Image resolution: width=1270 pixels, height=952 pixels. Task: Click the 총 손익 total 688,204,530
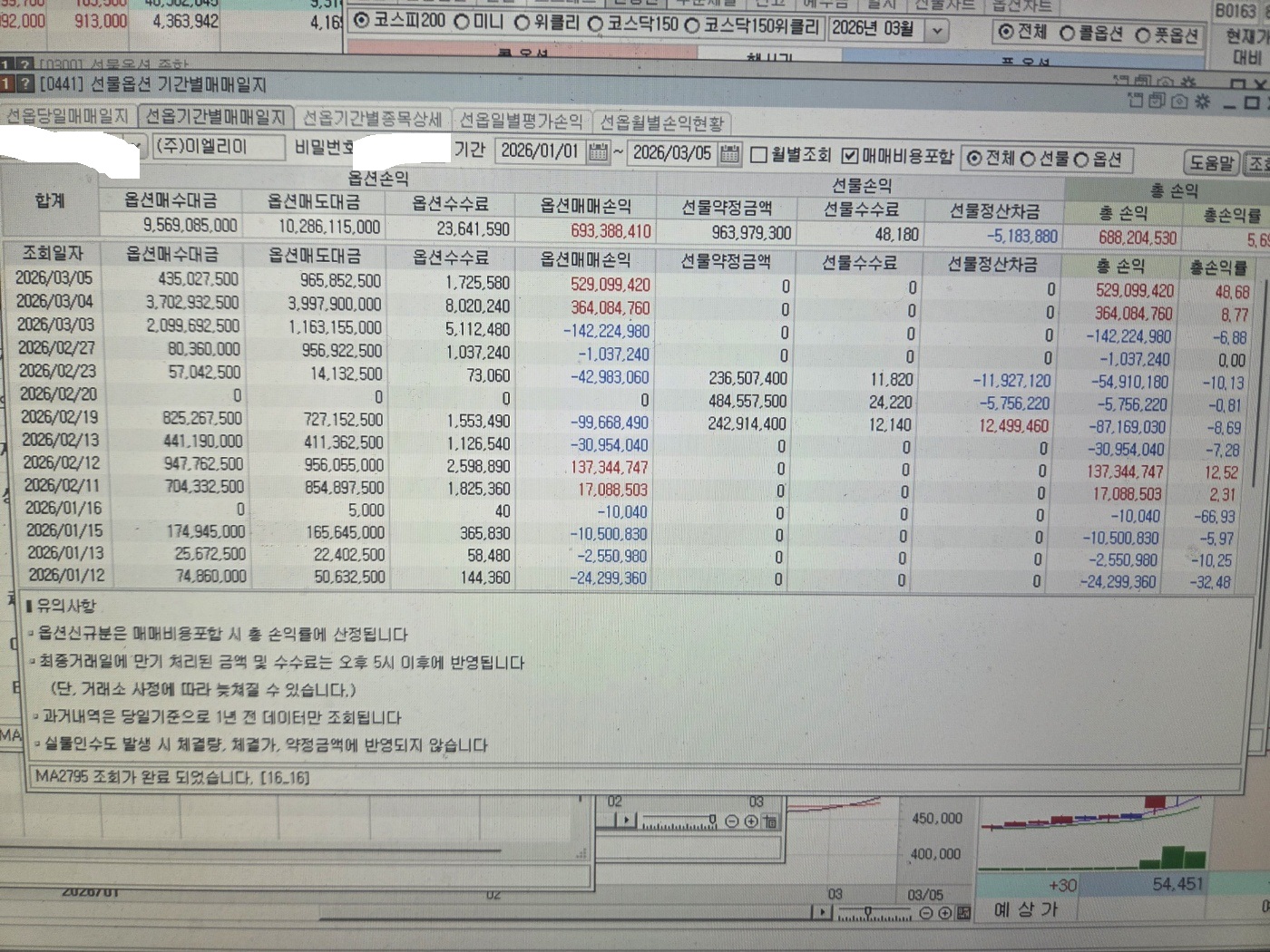tap(1138, 238)
